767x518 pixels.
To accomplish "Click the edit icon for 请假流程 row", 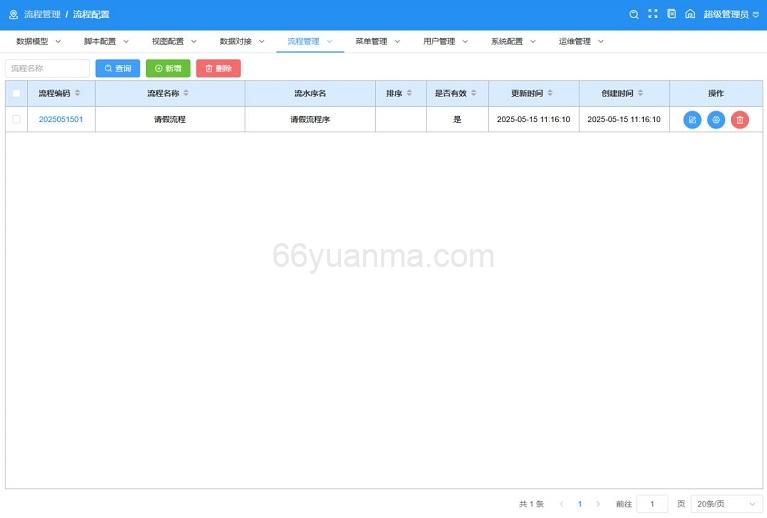I will point(692,120).
